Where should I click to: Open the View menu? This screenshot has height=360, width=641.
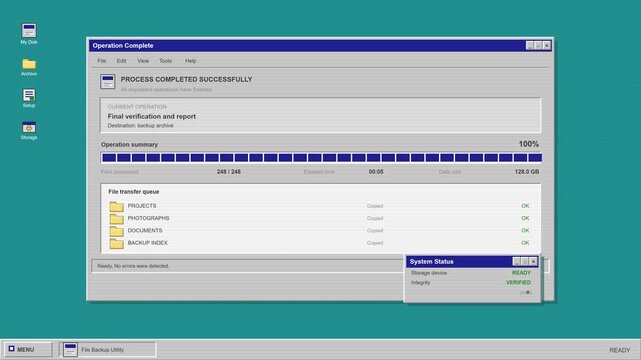[x=143, y=61]
